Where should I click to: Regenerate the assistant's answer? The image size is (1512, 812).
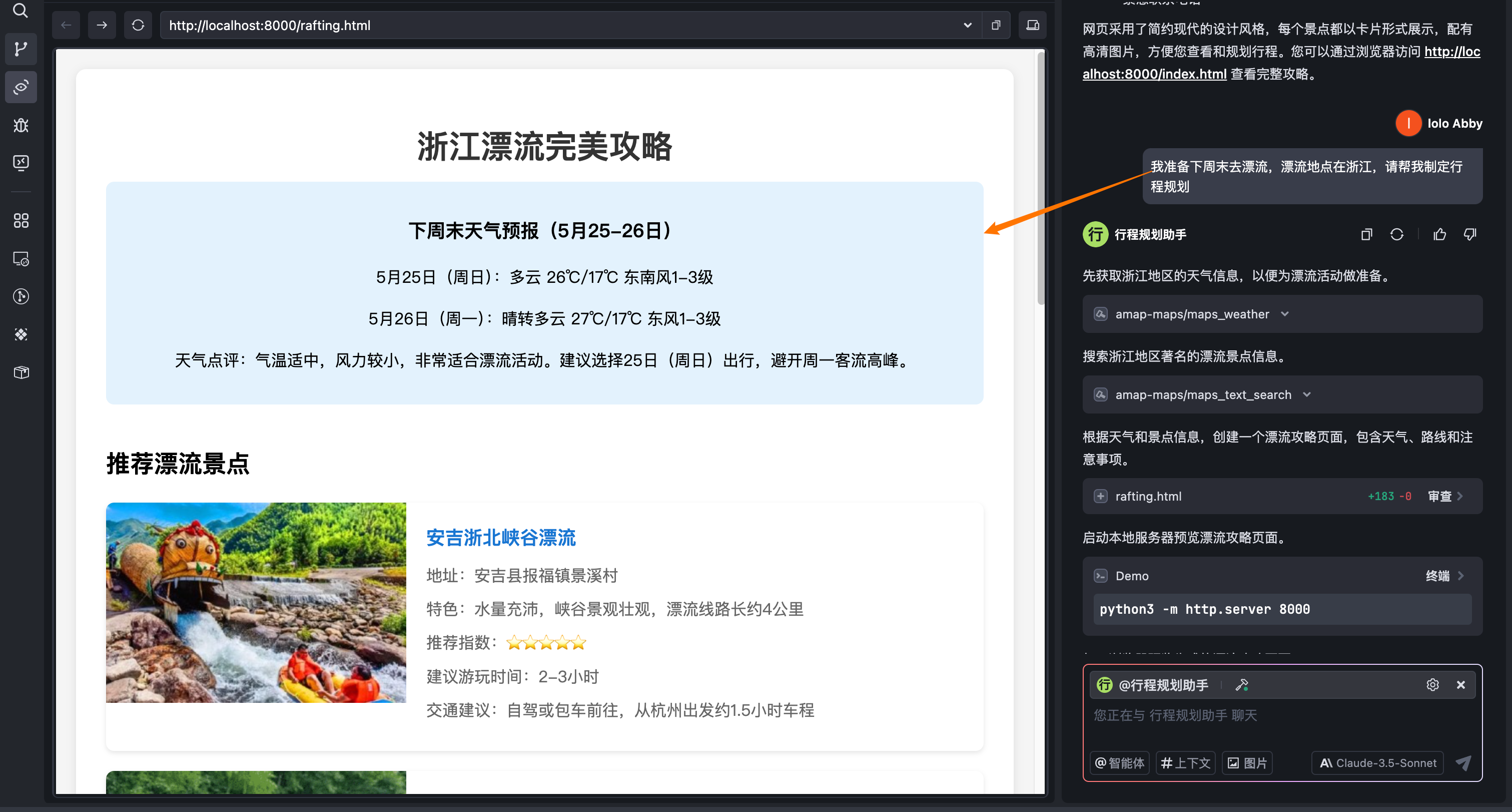[x=1396, y=235]
